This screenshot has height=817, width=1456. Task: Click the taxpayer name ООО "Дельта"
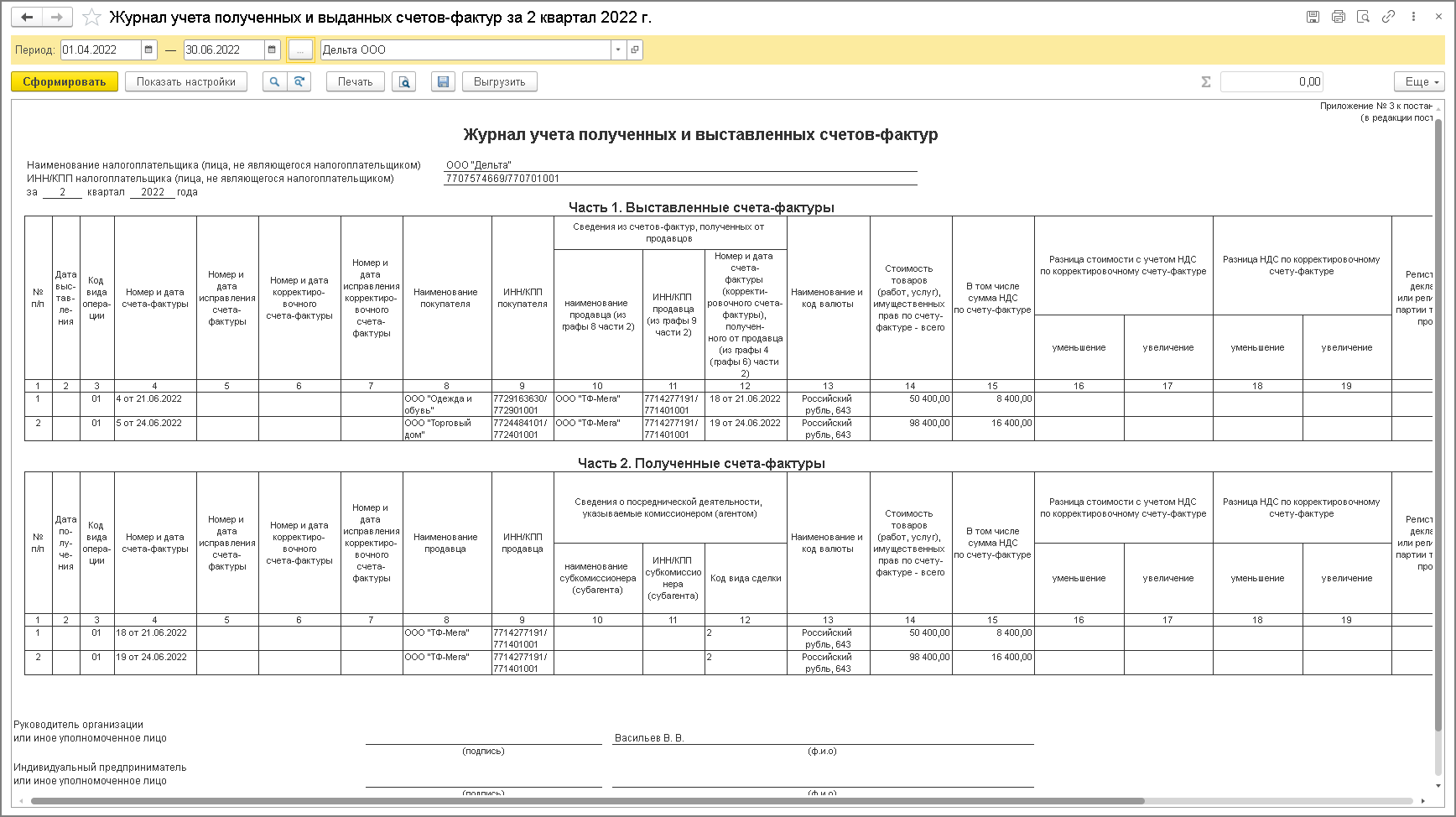479,165
